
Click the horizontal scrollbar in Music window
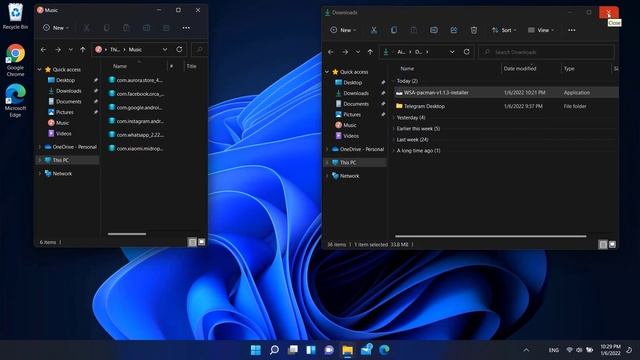click(x=127, y=234)
